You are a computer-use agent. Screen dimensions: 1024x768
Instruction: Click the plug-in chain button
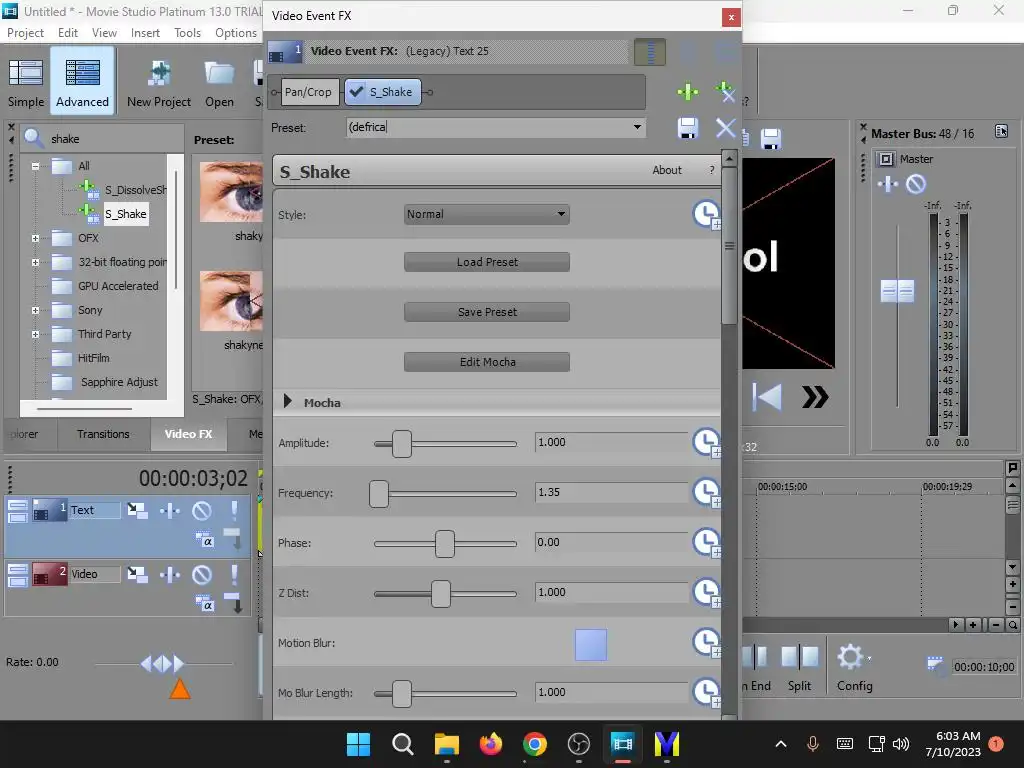(688, 91)
